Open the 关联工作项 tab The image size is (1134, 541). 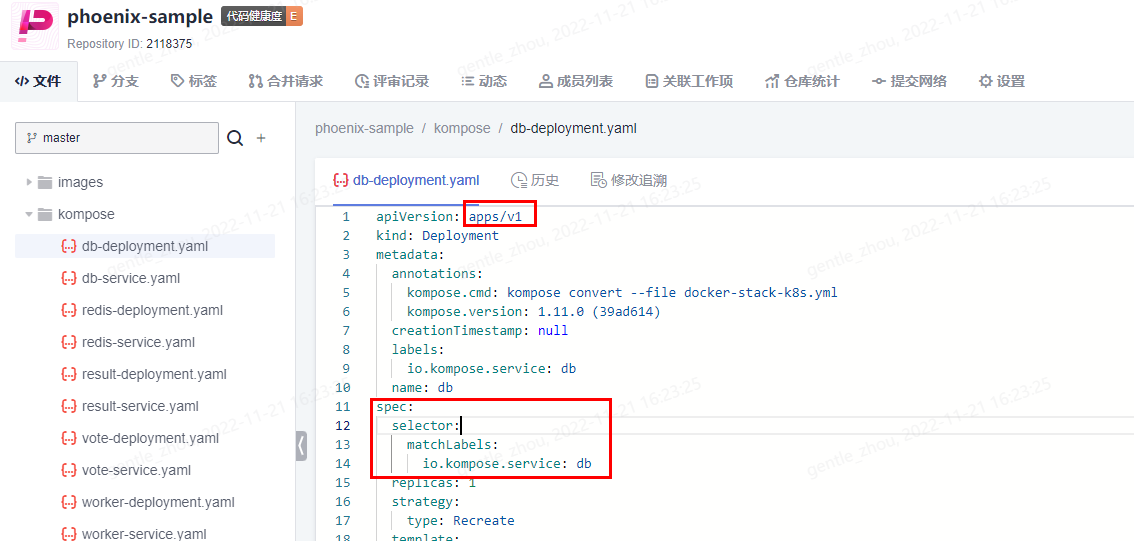point(689,81)
